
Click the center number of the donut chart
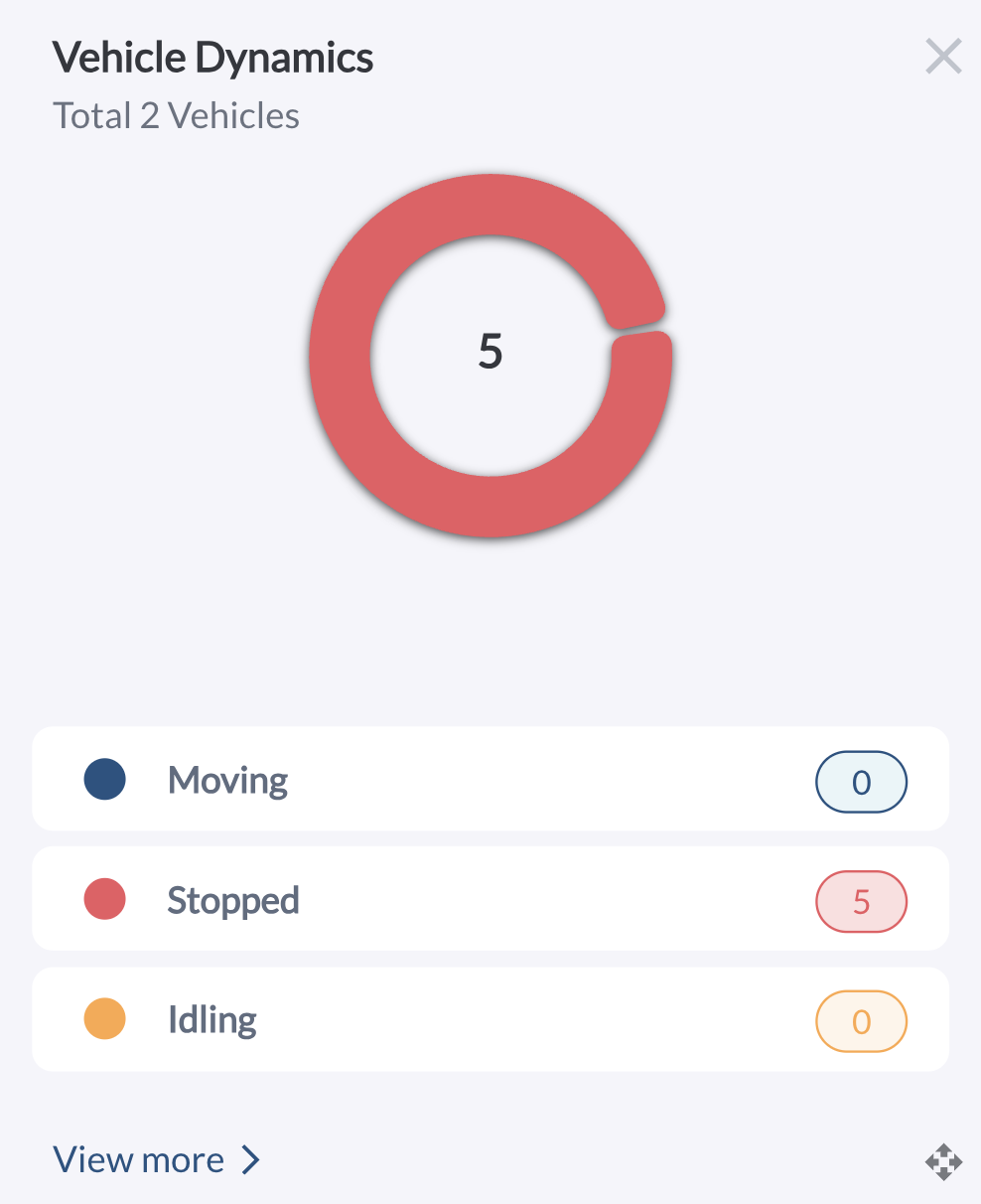tap(490, 352)
